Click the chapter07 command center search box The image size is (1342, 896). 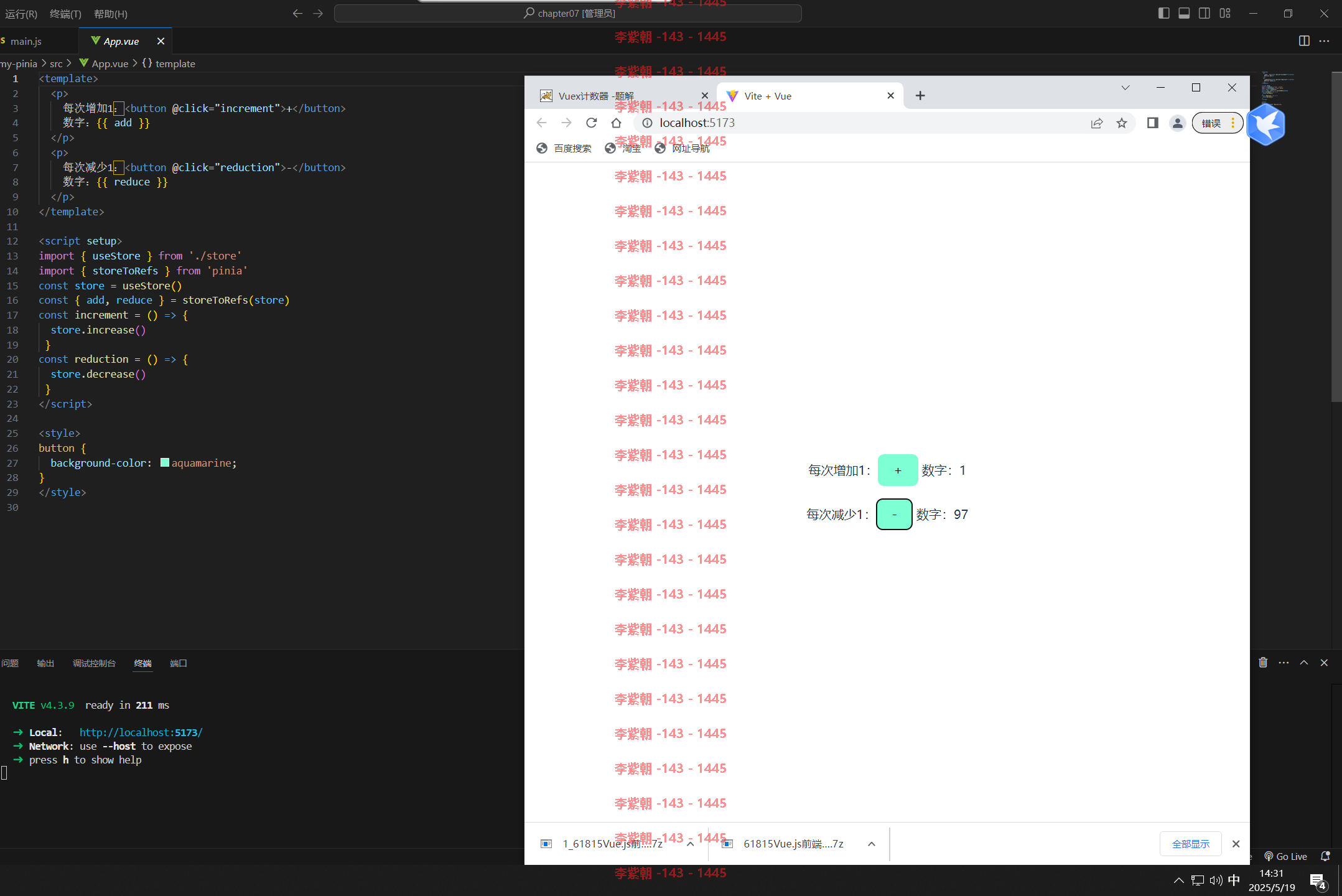click(567, 13)
